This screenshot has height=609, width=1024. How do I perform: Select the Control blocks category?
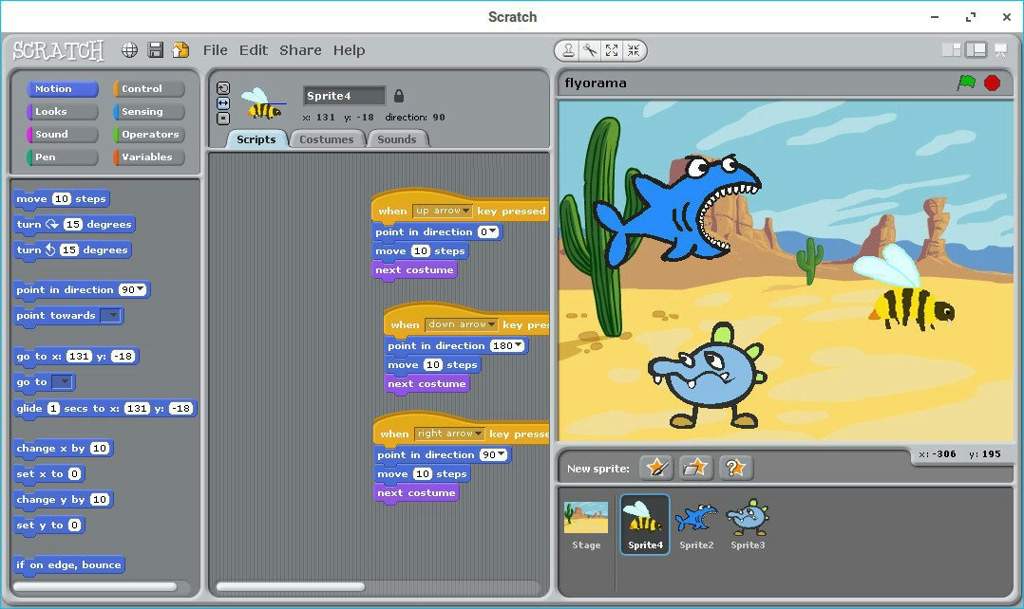coord(149,89)
